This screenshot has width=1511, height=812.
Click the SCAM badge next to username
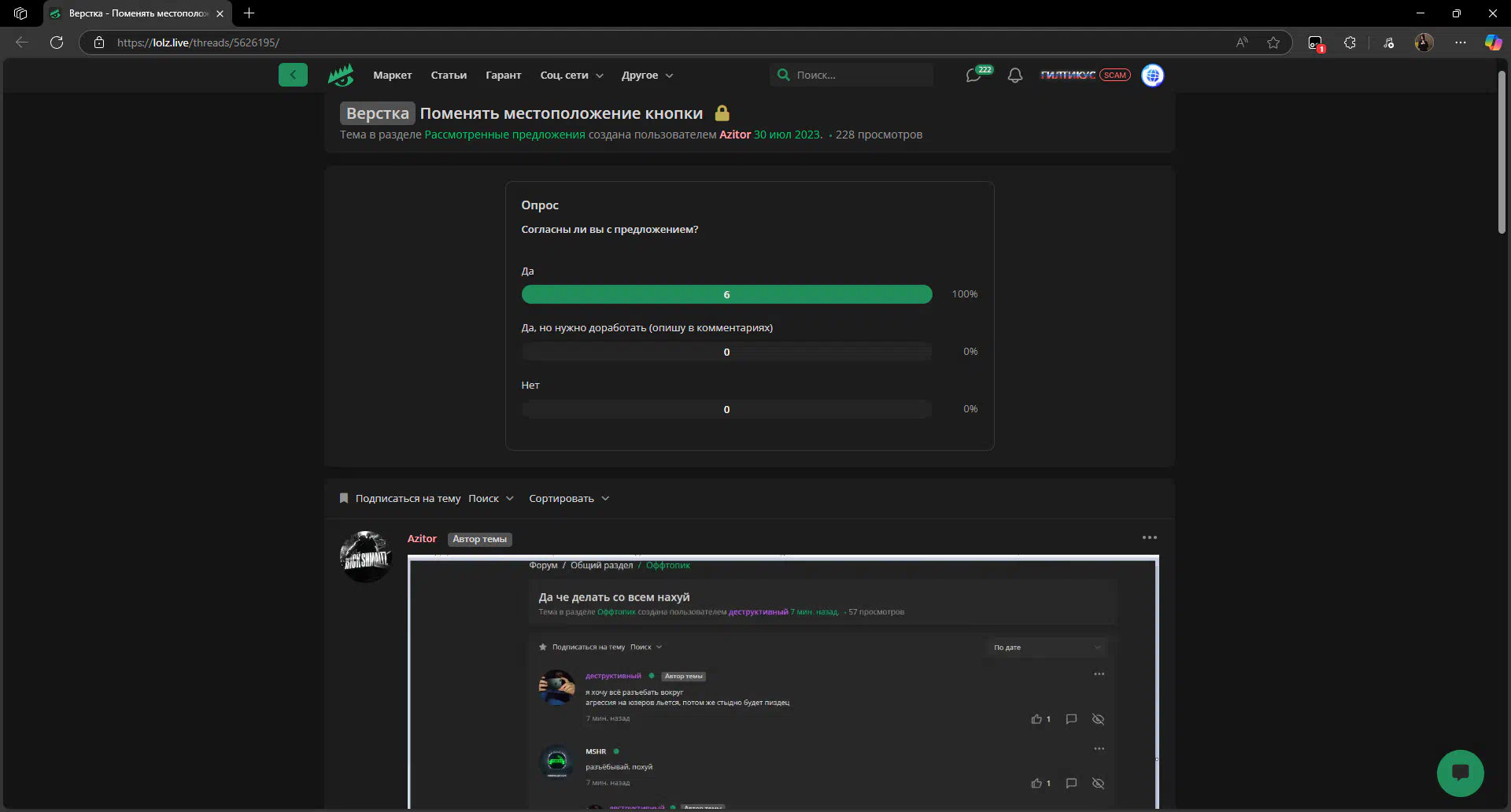pos(1114,75)
